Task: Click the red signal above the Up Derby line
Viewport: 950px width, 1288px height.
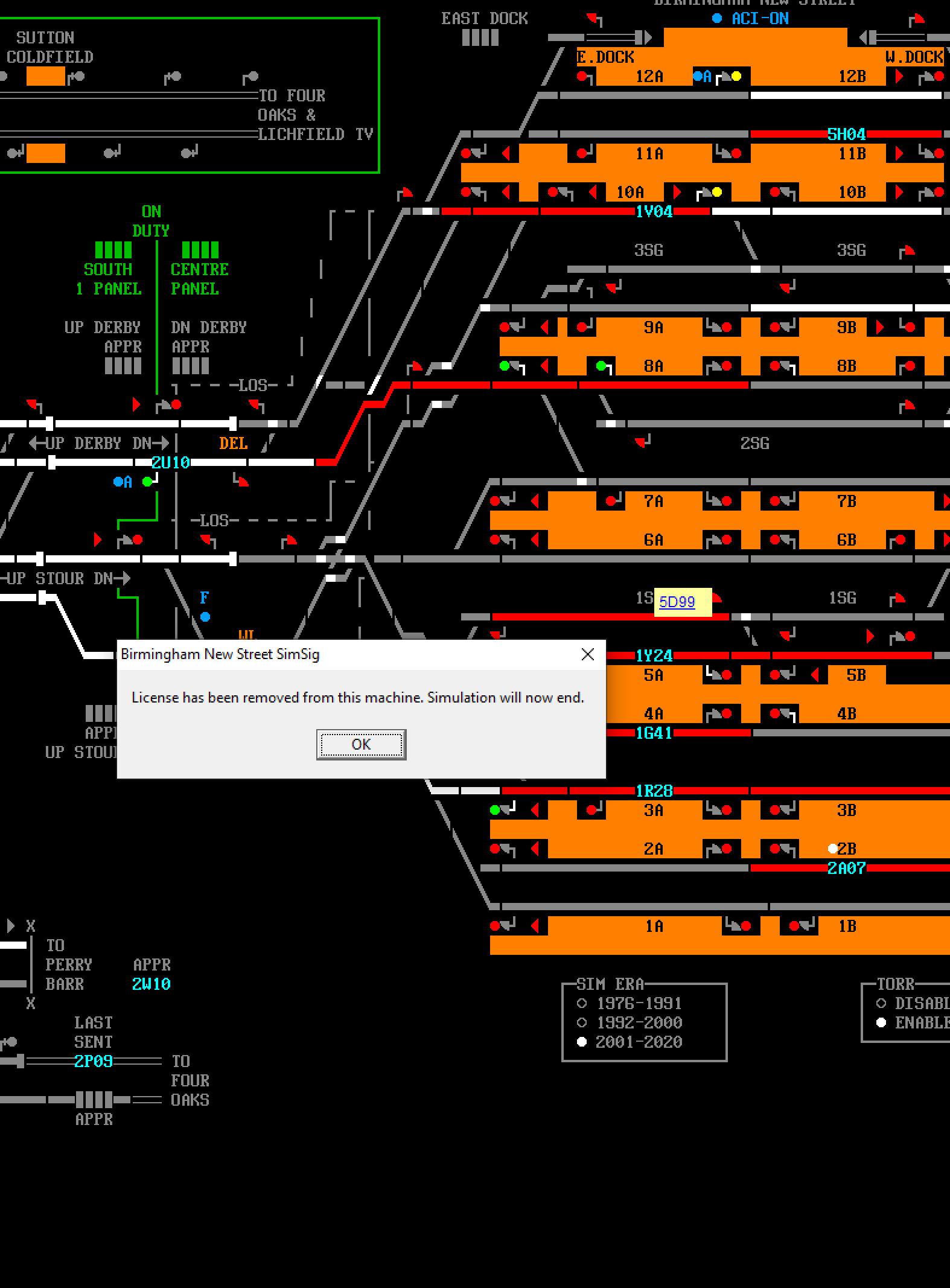Action: (176, 404)
